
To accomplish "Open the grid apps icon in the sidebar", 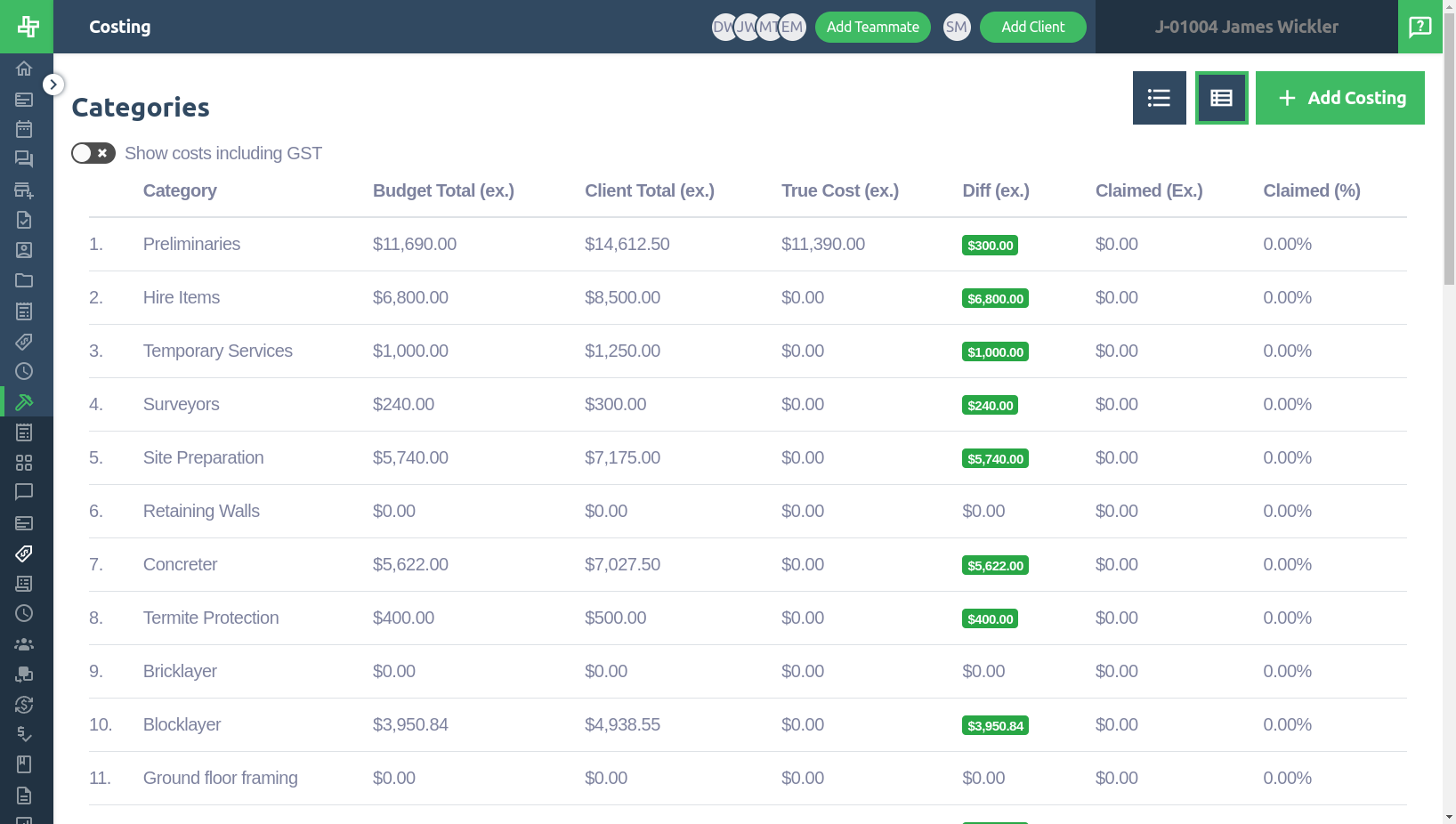I will tap(24, 463).
